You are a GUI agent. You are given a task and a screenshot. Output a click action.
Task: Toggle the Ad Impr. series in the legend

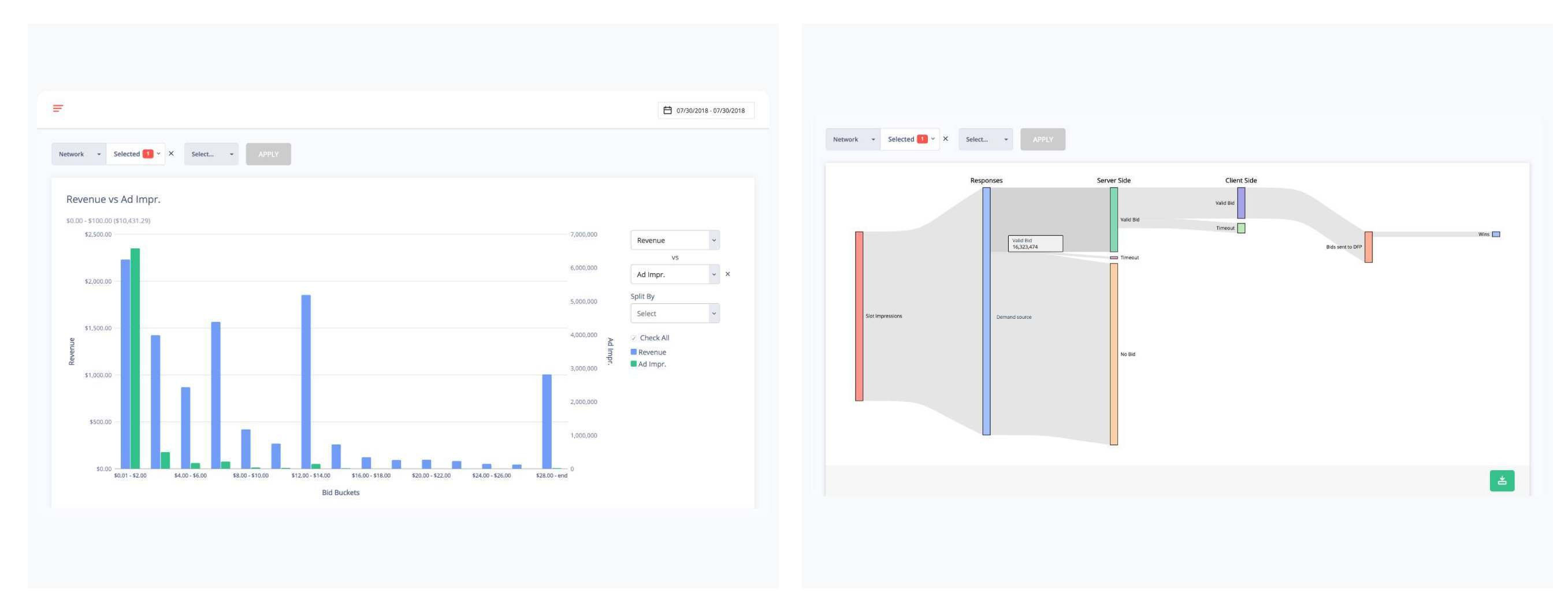(x=651, y=364)
